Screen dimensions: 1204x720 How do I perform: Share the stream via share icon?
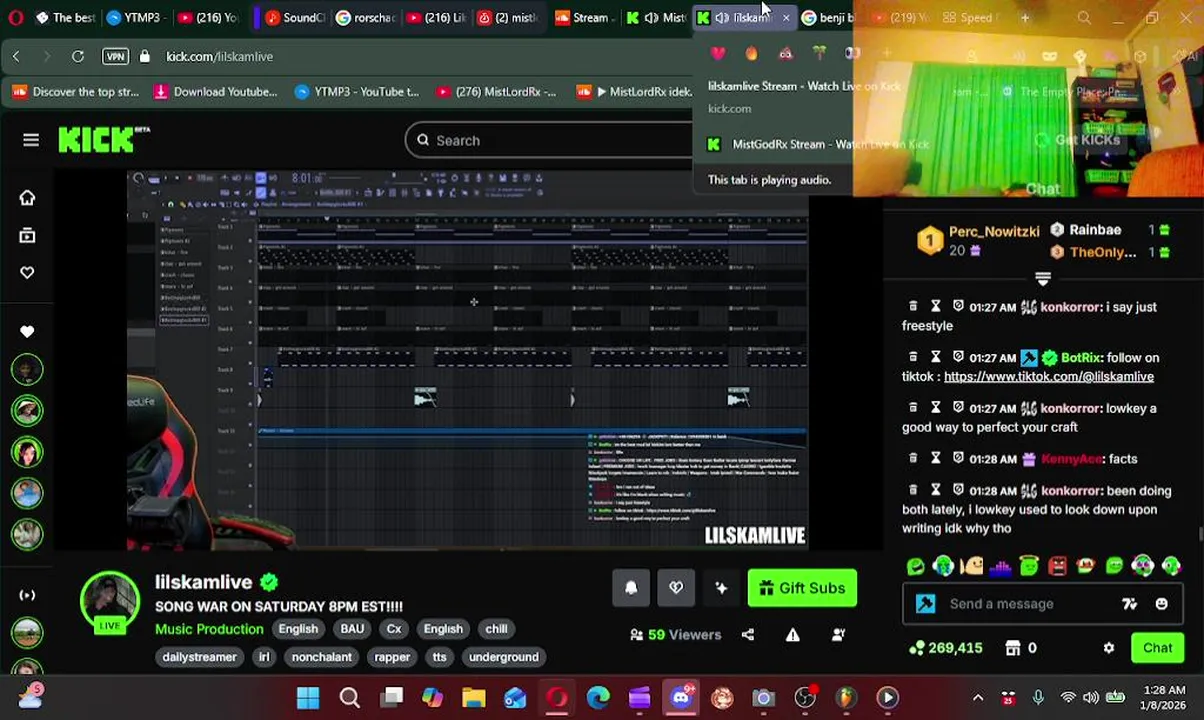[748, 635]
